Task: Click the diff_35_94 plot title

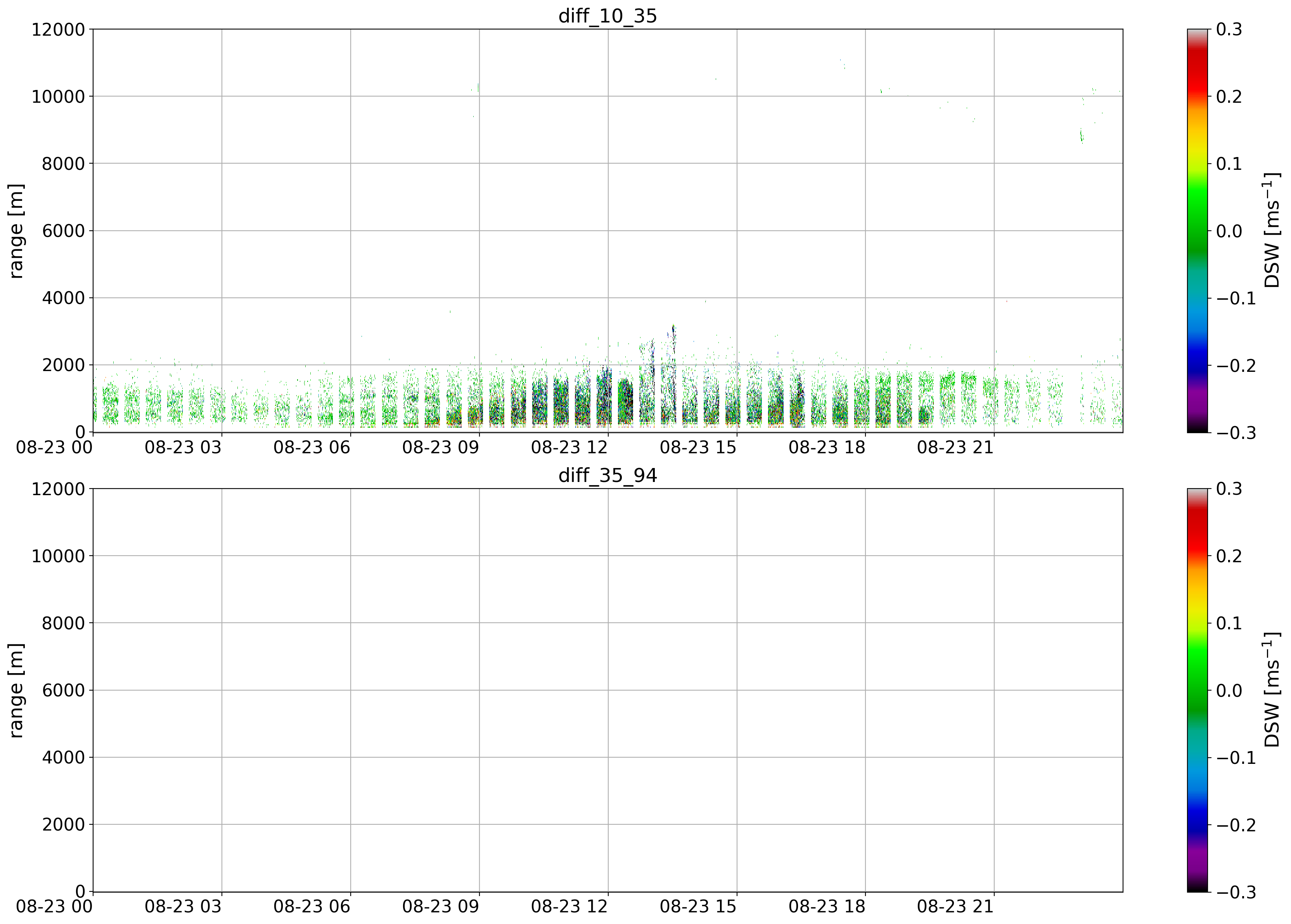Action: (607, 475)
